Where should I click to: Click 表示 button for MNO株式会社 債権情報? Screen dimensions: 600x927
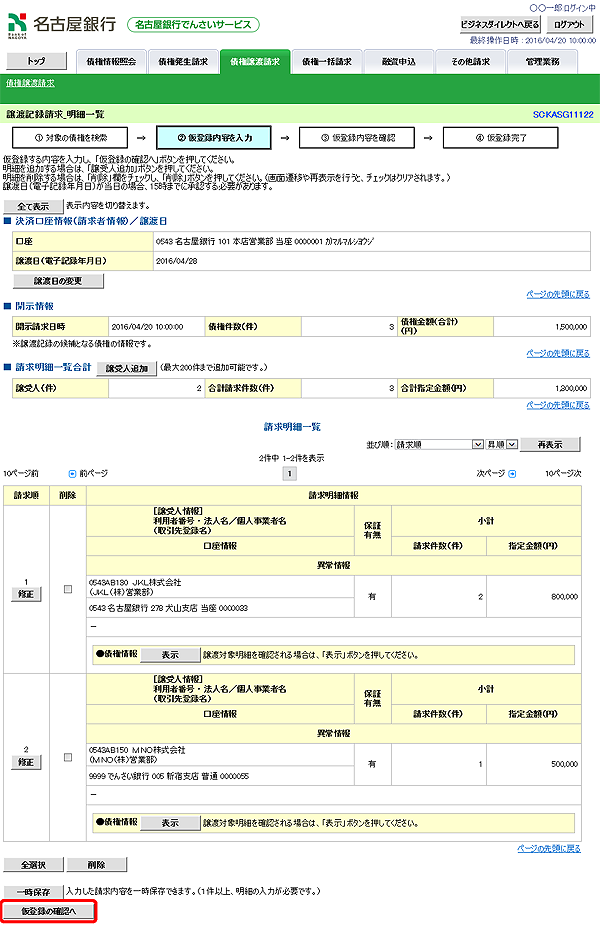tap(170, 823)
